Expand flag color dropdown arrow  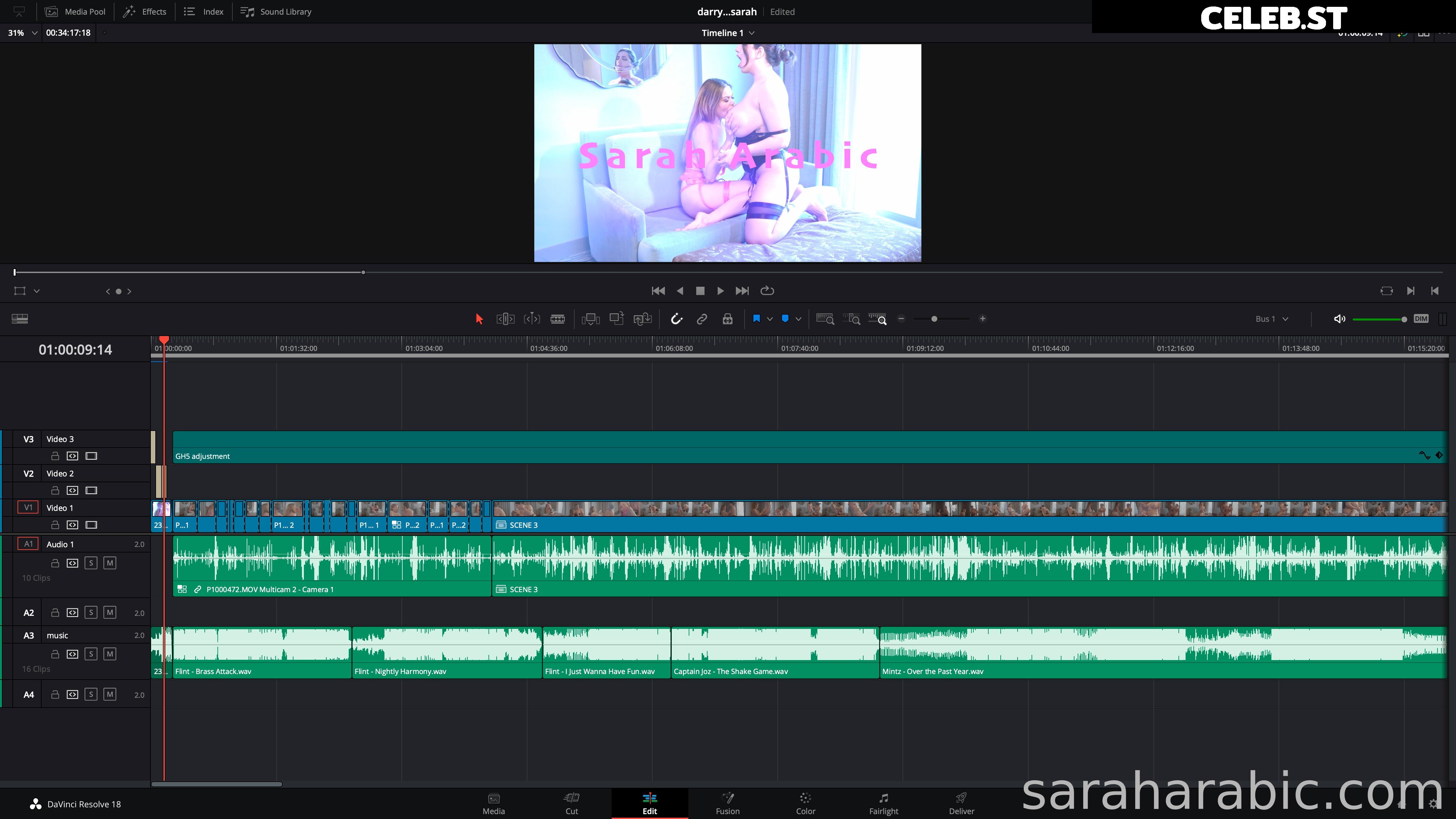(x=770, y=319)
